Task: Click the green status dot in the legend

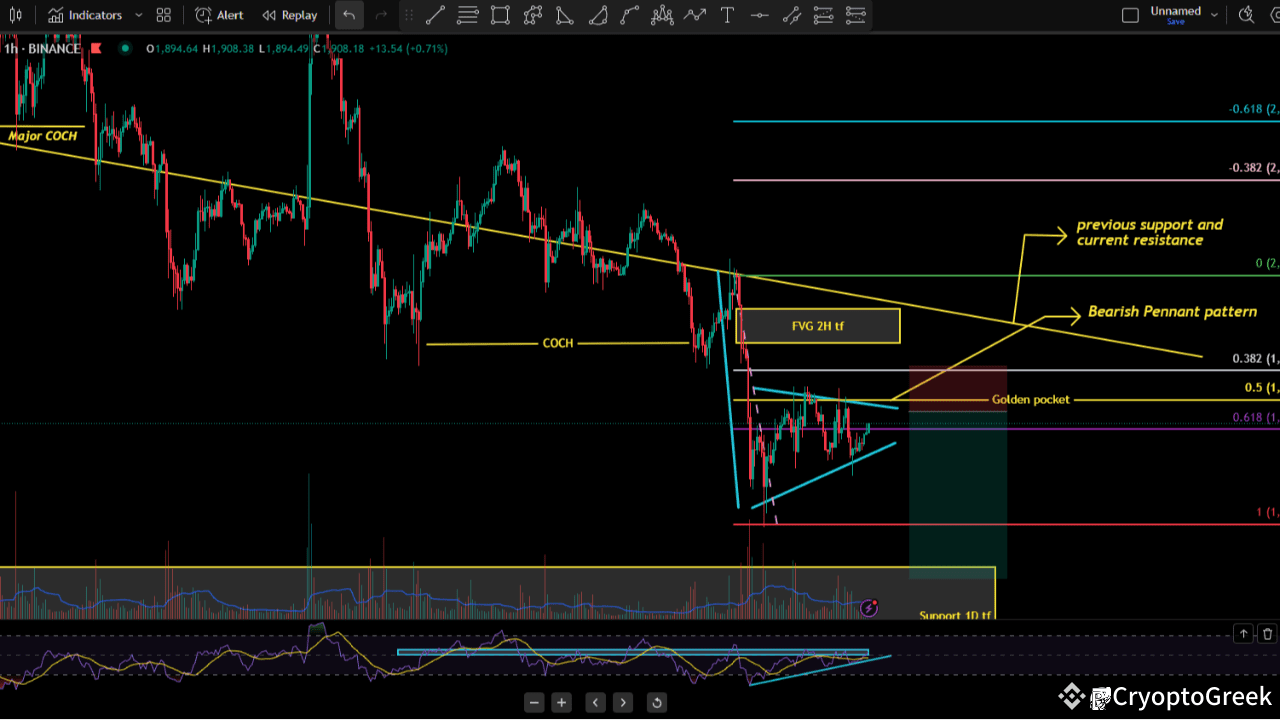Action: click(122, 47)
